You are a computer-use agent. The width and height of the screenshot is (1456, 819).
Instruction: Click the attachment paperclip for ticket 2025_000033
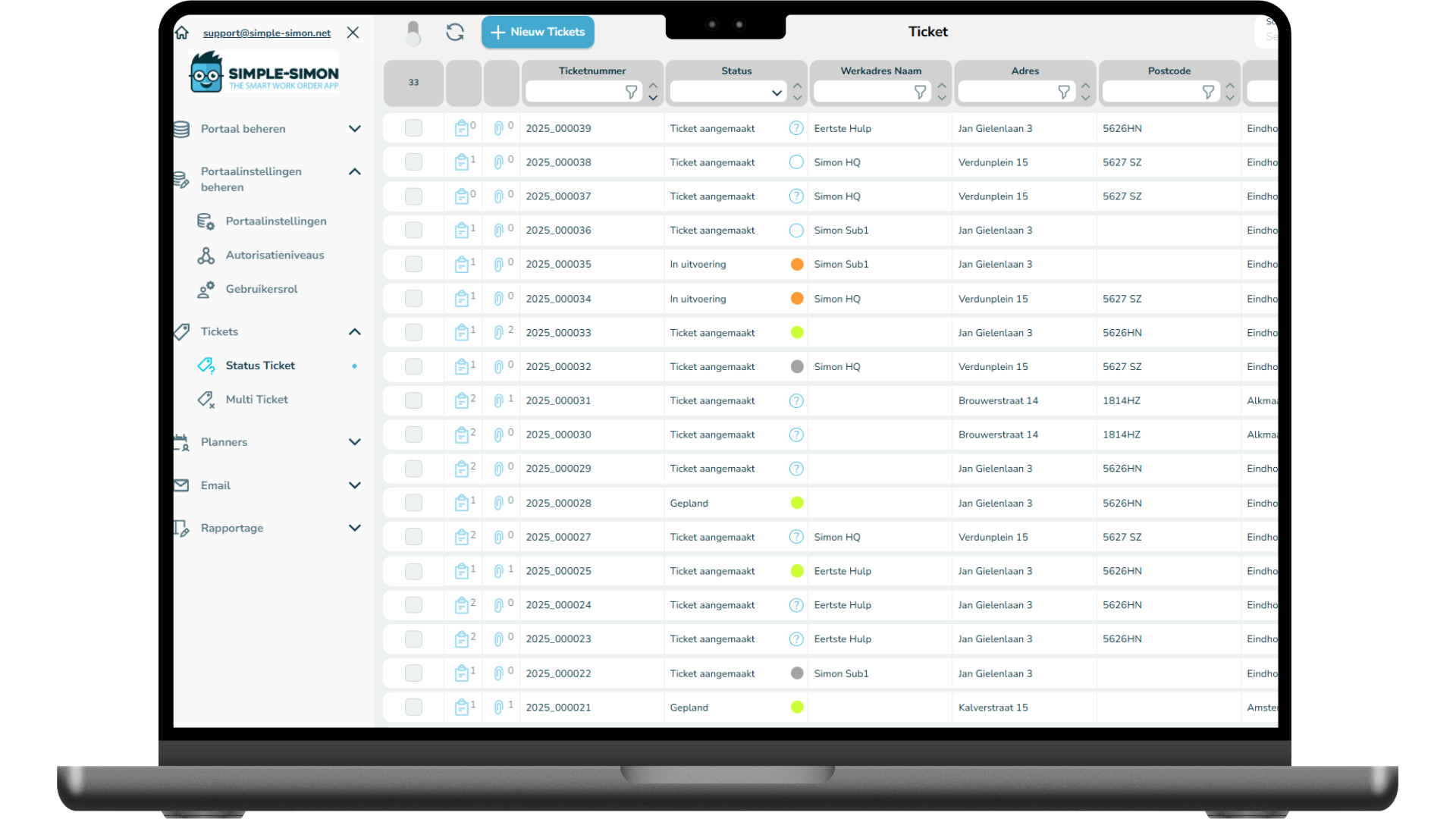[x=498, y=332]
